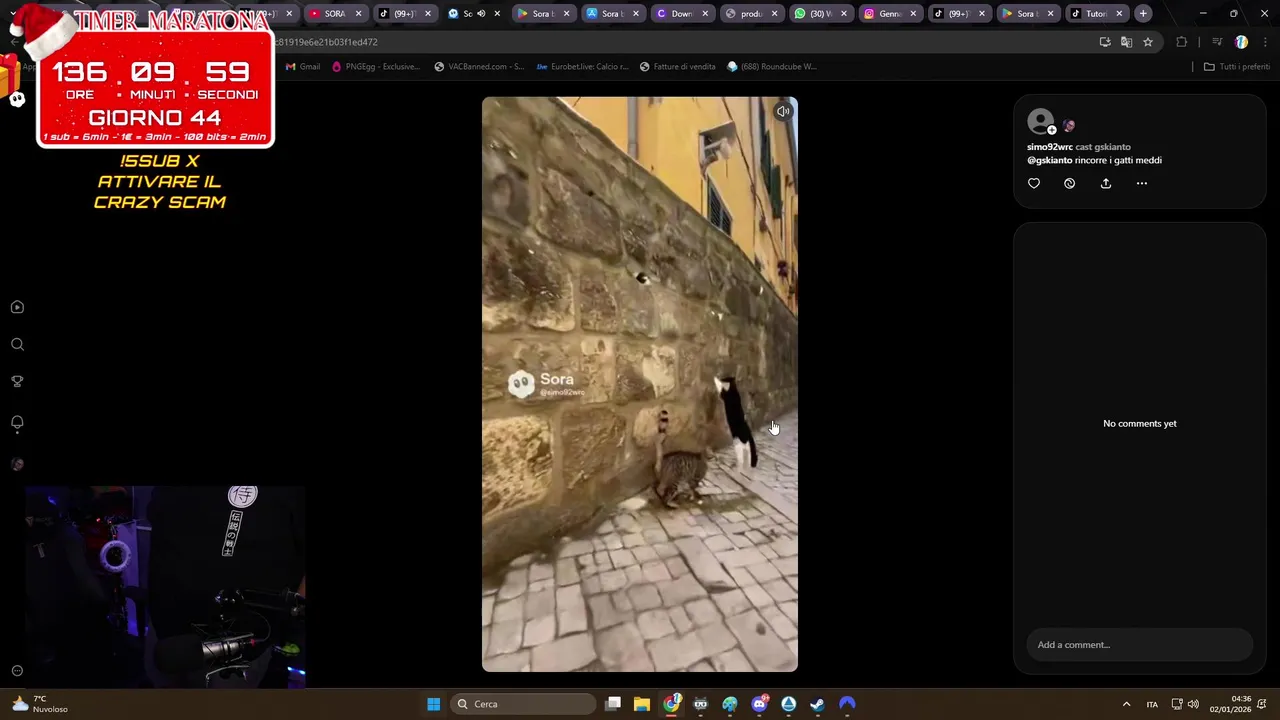Open the Sora sidebar notifications bell

(x=17, y=423)
